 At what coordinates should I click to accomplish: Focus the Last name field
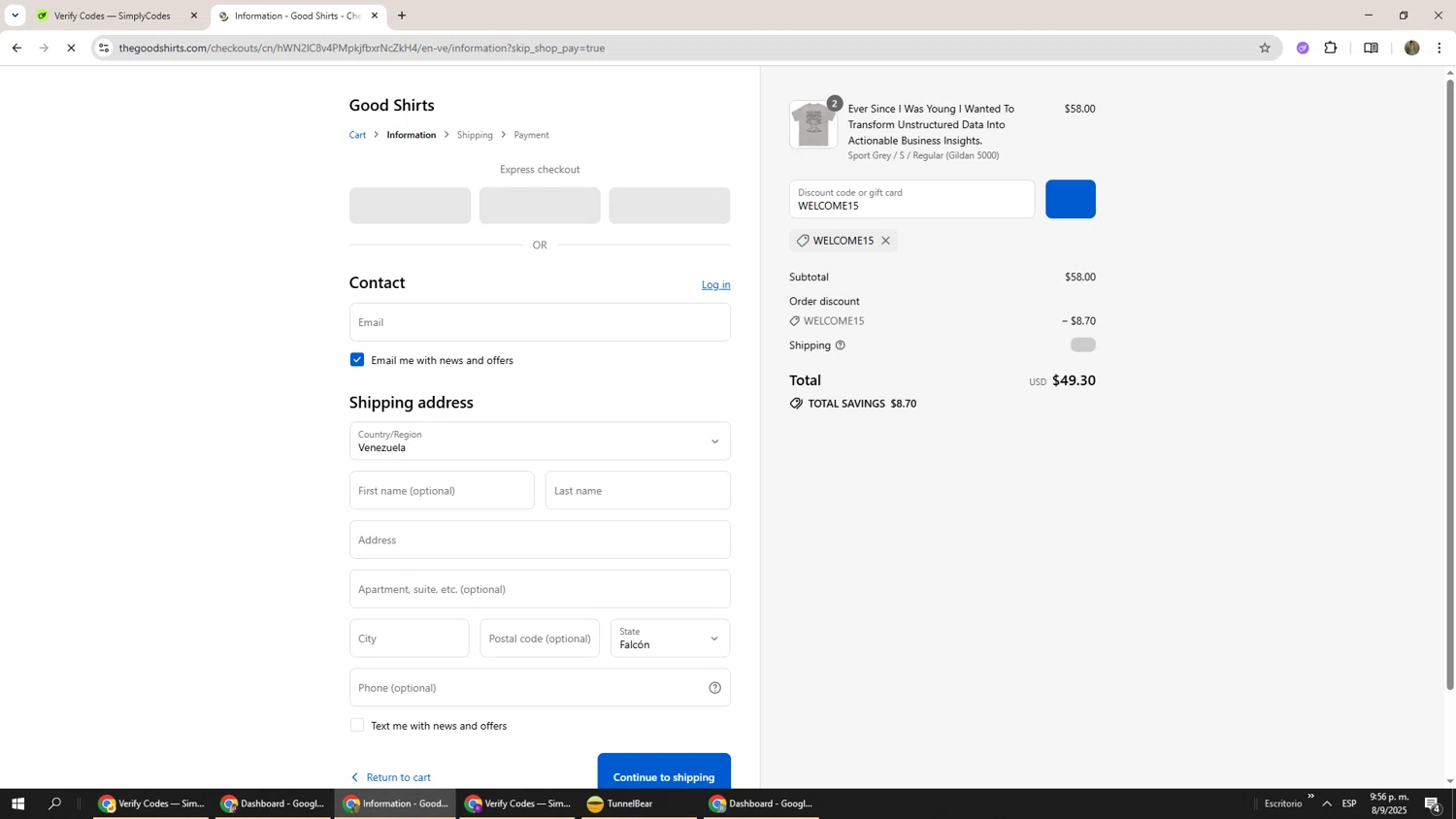(638, 490)
